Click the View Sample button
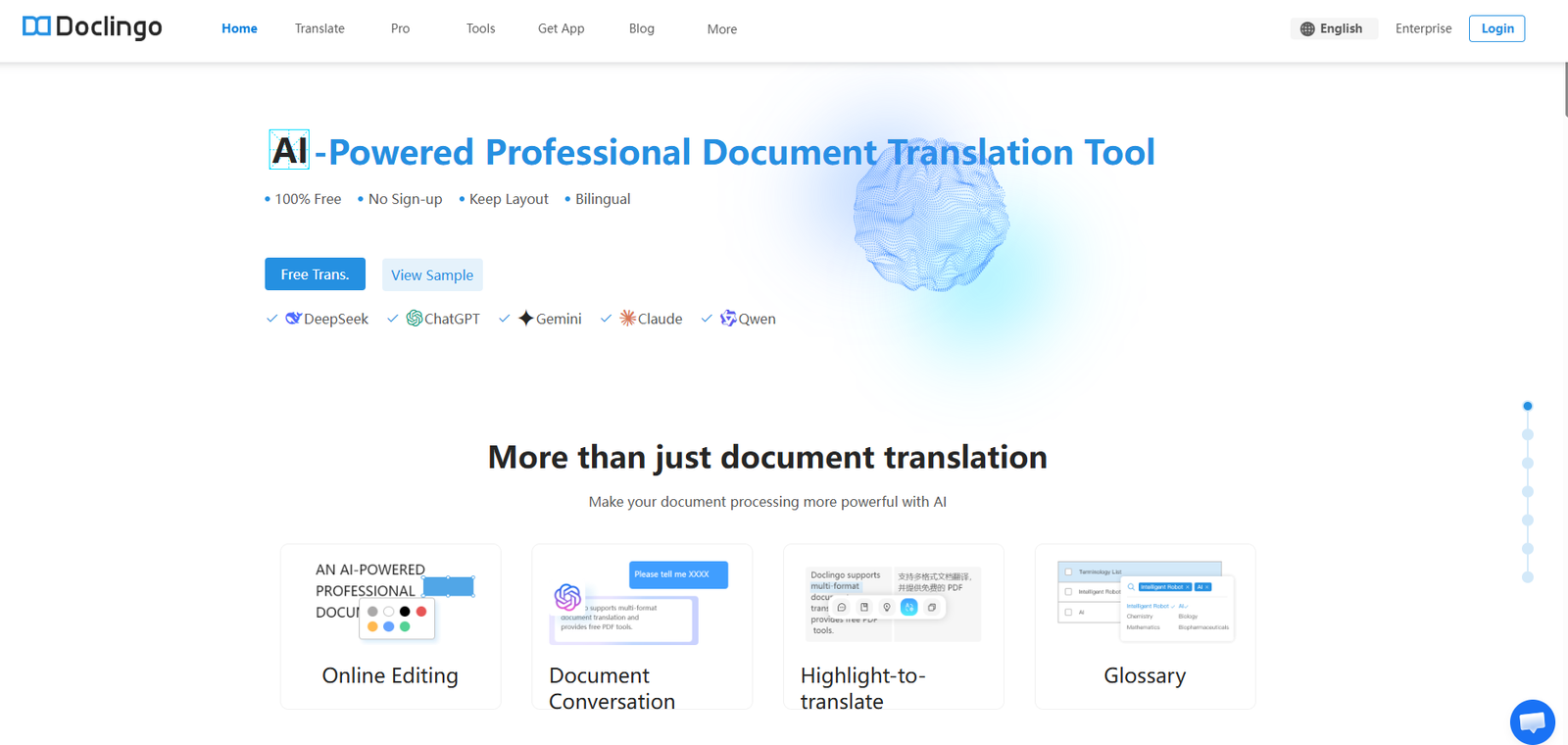Image resolution: width=1568 pixels, height=745 pixels. tap(432, 275)
